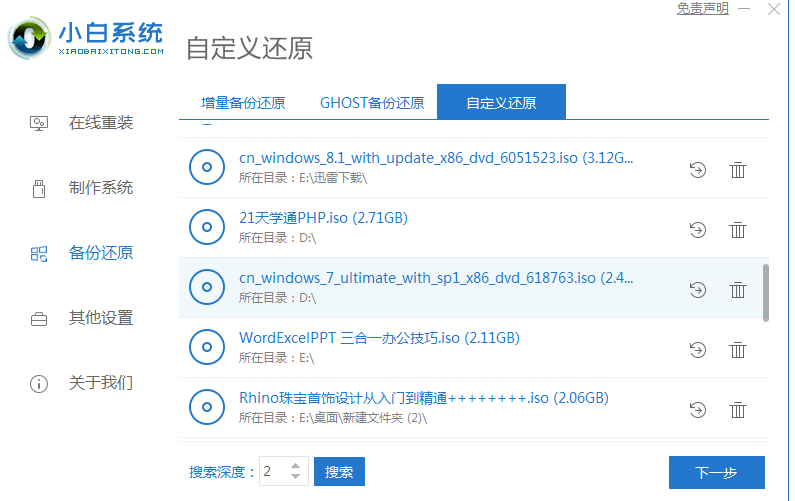This screenshot has width=795, height=501.
Task: Click the file list vertical scrollbar
Action: point(766,291)
